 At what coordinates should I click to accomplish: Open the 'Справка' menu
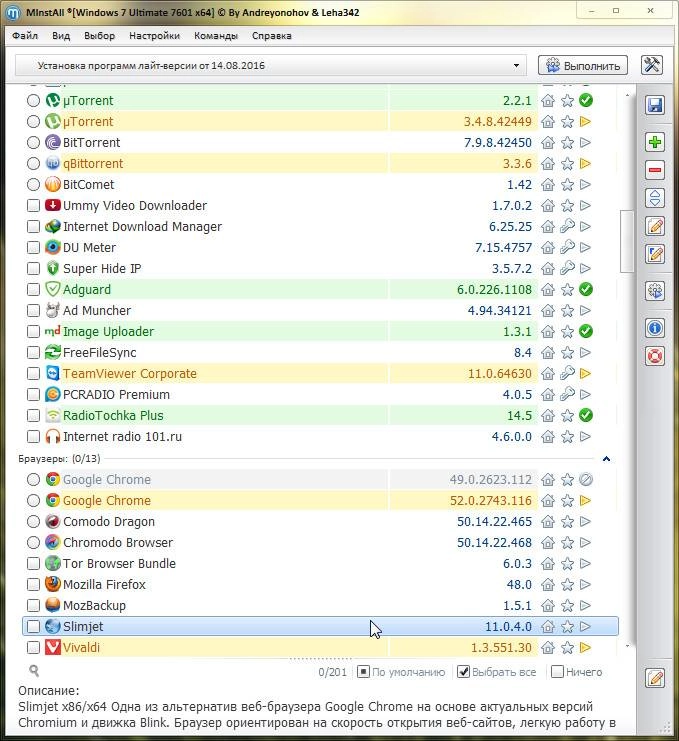pos(272,36)
